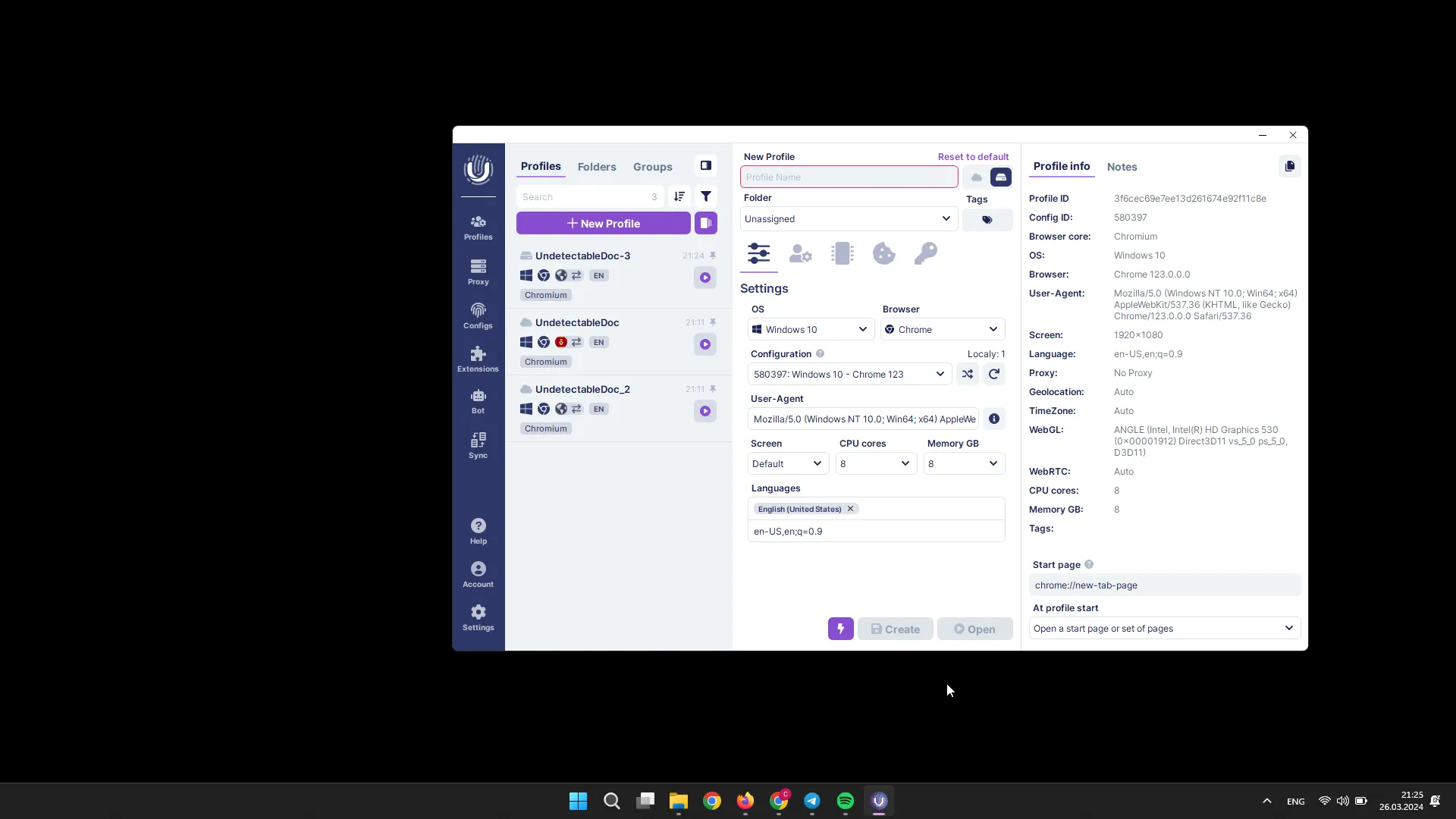The width and height of the screenshot is (1456, 819).
Task: Open the Browser Chrome dropdown
Action: coord(943,329)
